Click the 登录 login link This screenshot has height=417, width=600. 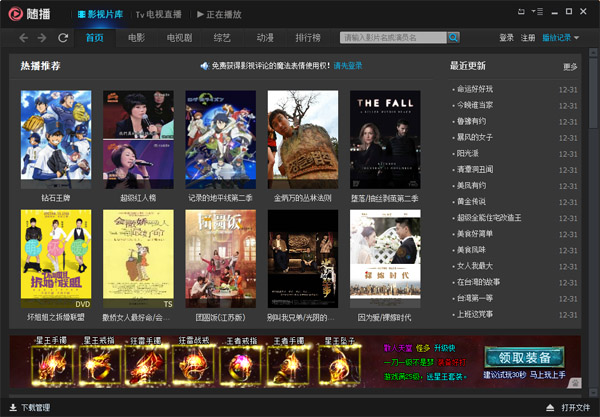506,37
